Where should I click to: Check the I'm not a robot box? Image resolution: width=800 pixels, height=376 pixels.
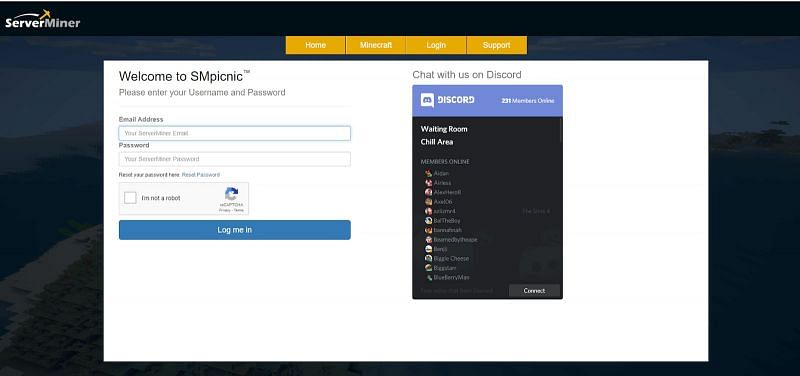click(x=130, y=198)
